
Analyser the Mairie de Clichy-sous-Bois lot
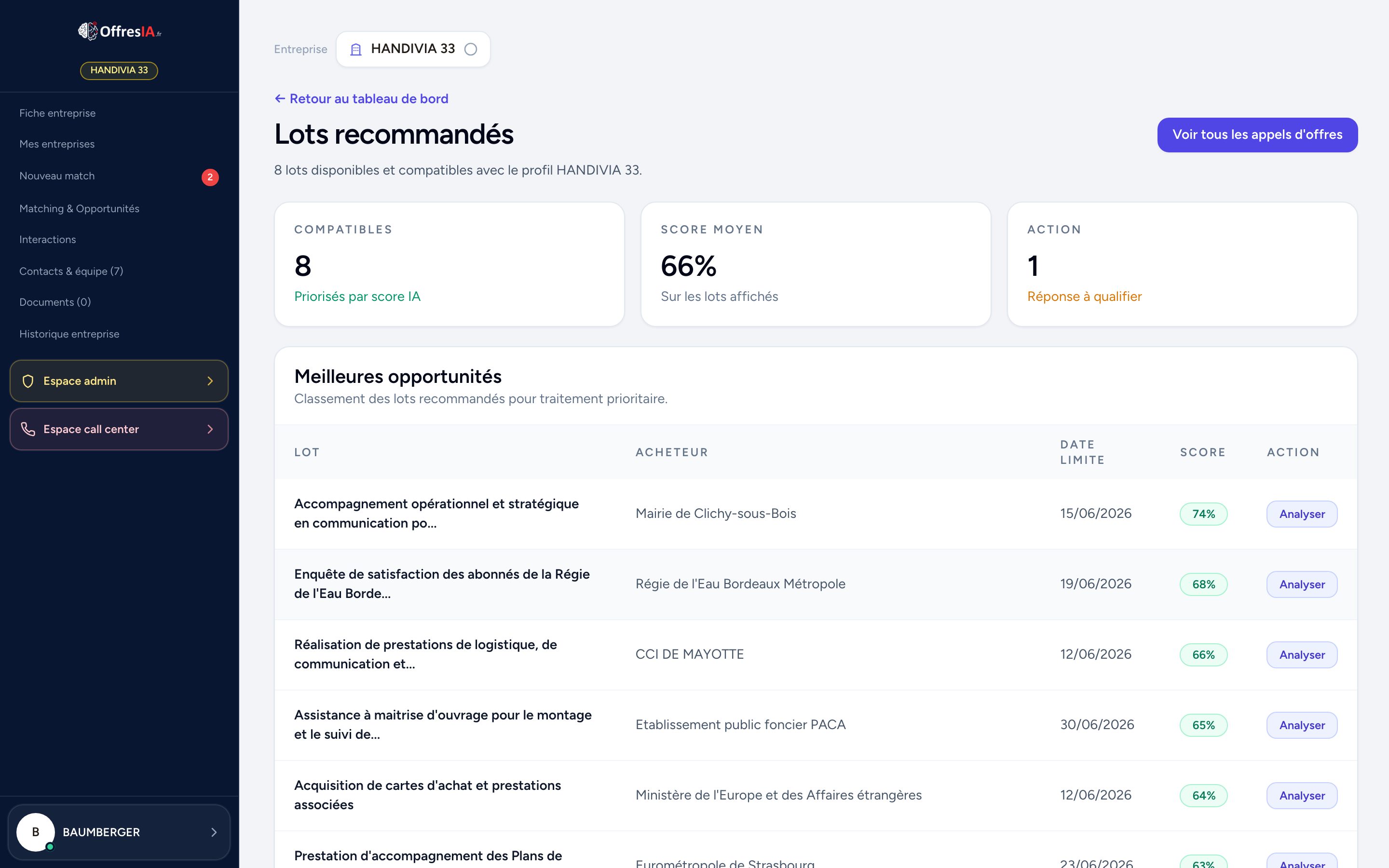(x=1302, y=514)
